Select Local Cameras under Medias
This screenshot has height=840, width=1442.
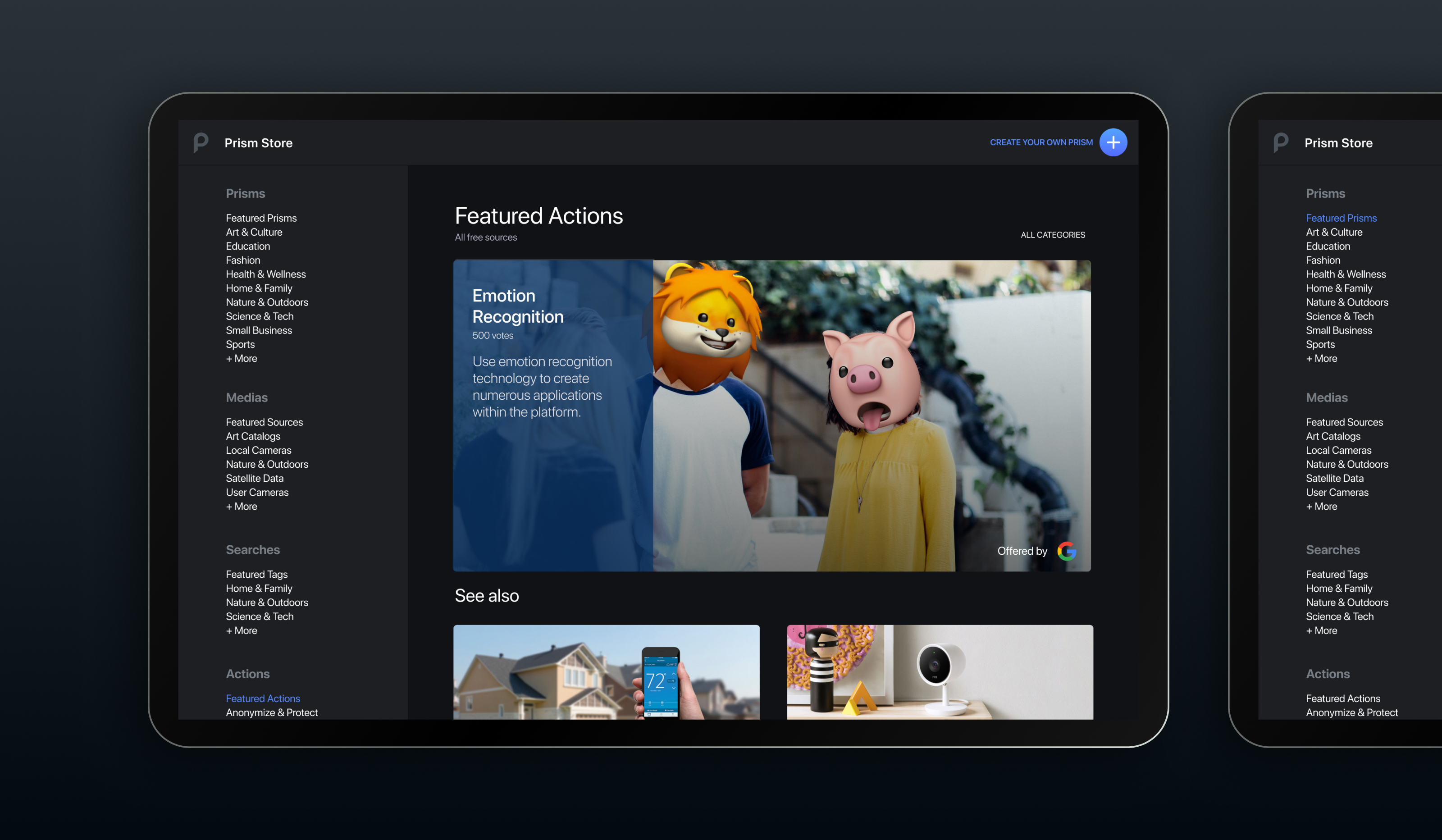(258, 450)
